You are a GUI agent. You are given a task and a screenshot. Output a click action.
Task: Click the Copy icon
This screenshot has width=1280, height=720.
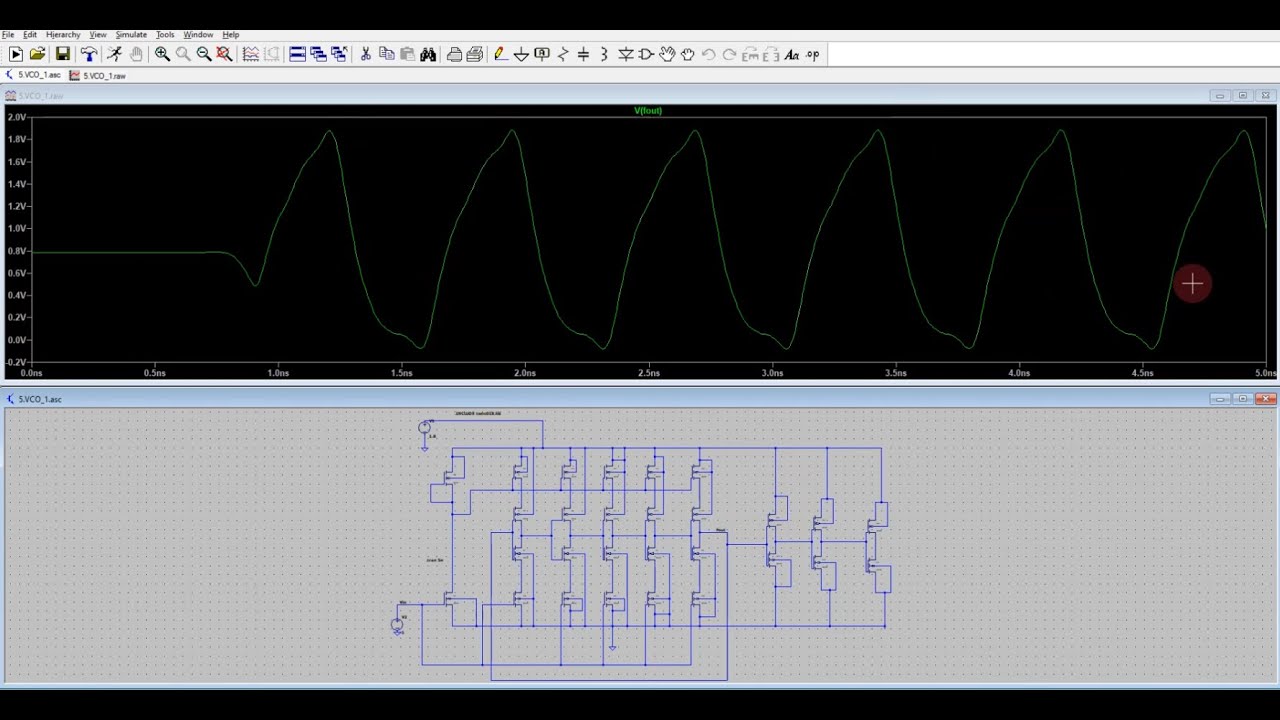386,54
